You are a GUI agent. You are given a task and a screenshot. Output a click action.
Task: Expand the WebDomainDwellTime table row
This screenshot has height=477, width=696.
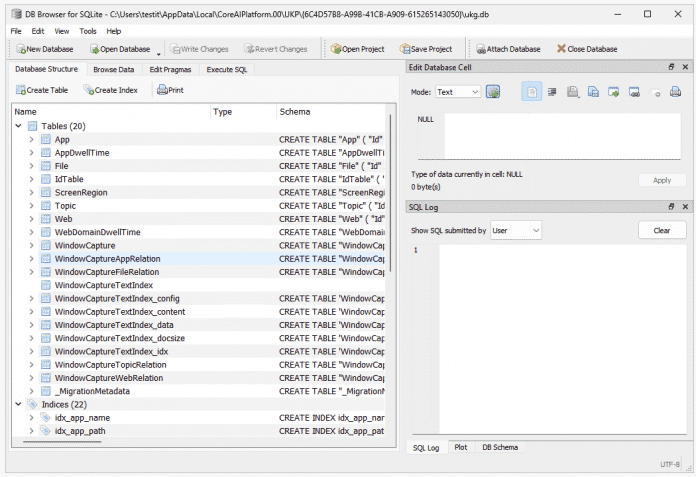click(x=32, y=232)
